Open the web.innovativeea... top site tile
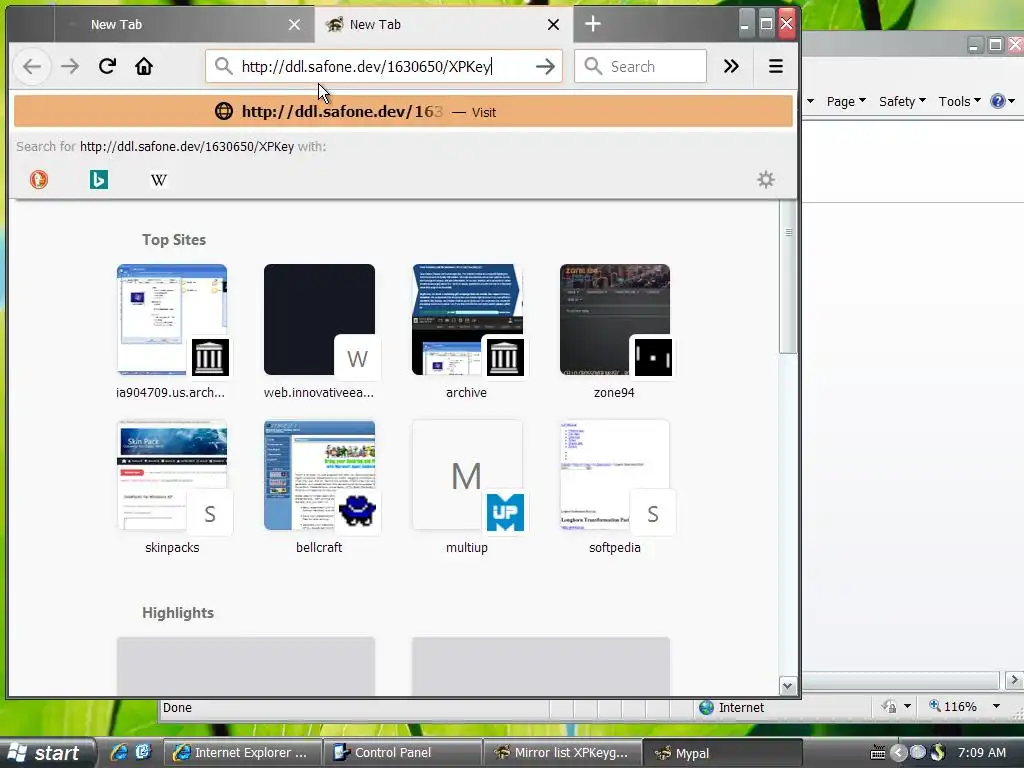 coord(319,319)
